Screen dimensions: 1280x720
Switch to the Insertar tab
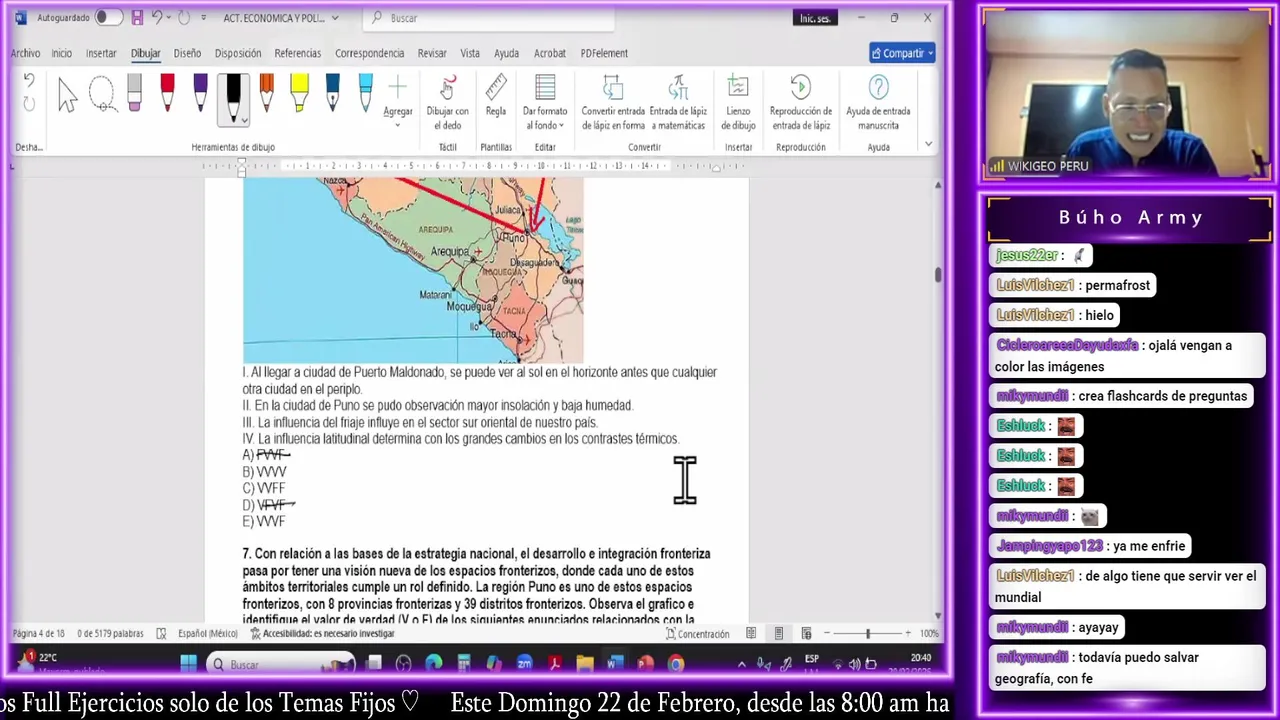[x=101, y=53]
